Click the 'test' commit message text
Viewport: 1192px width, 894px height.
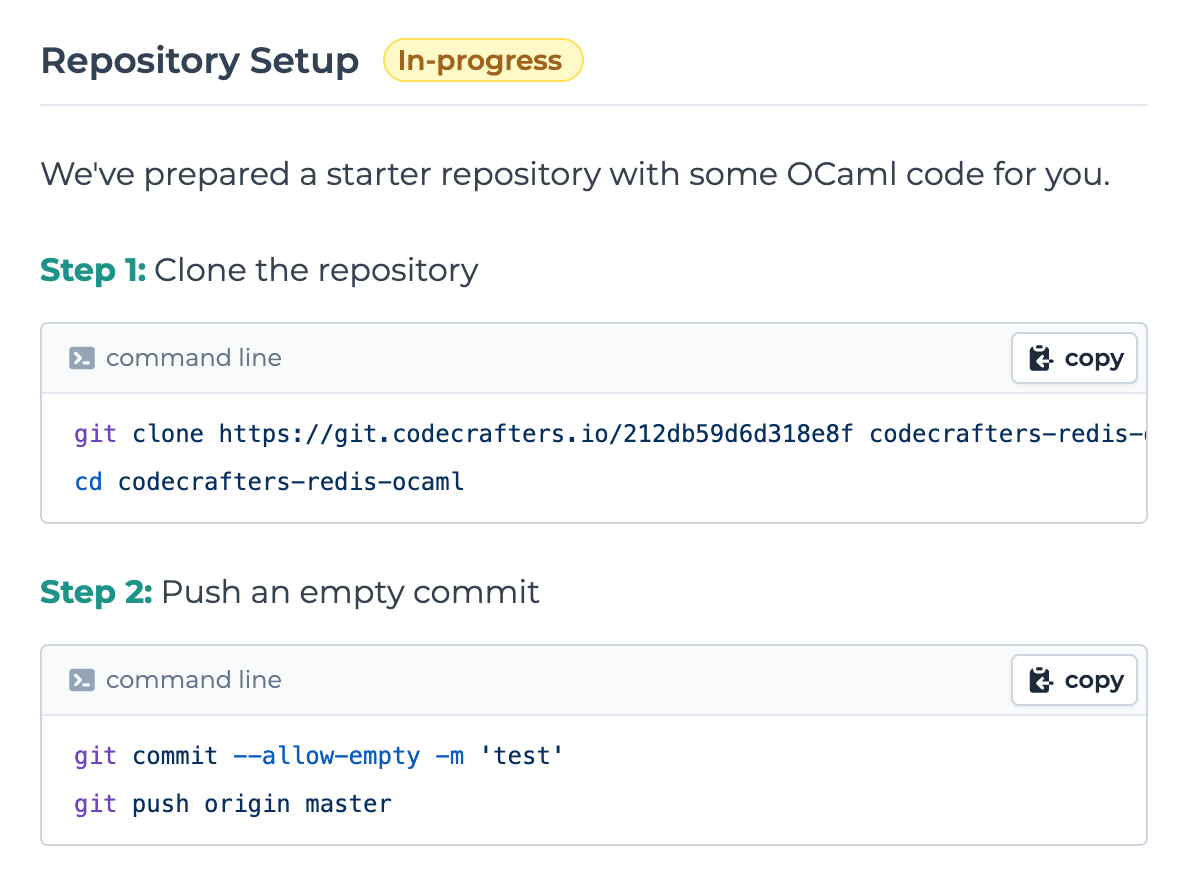click(x=521, y=756)
